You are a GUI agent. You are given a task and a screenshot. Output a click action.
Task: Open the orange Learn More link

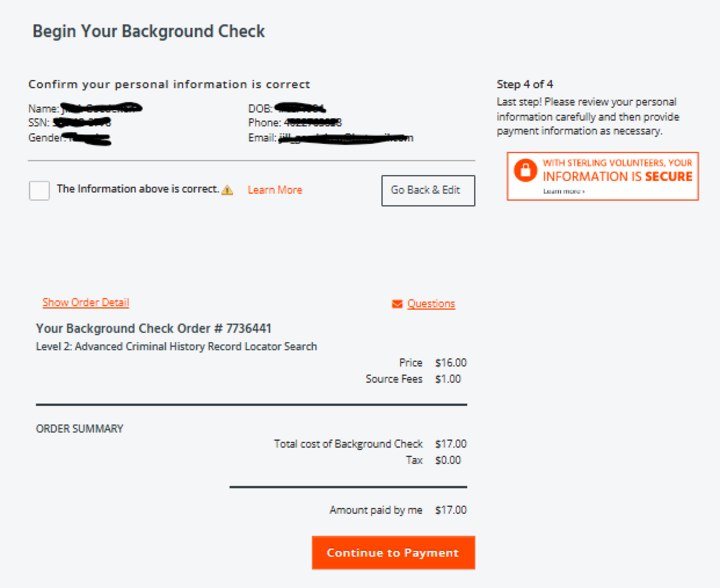[x=275, y=190]
